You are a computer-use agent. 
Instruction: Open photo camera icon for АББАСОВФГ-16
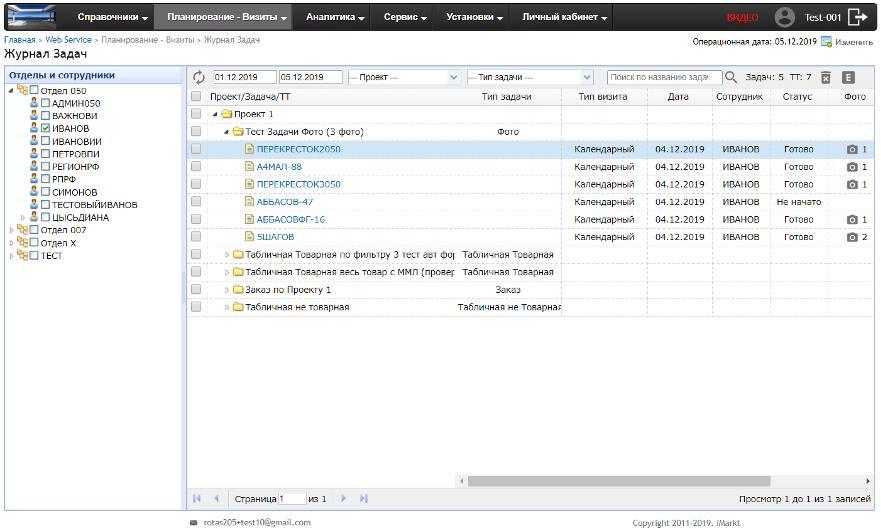tap(852, 220)
